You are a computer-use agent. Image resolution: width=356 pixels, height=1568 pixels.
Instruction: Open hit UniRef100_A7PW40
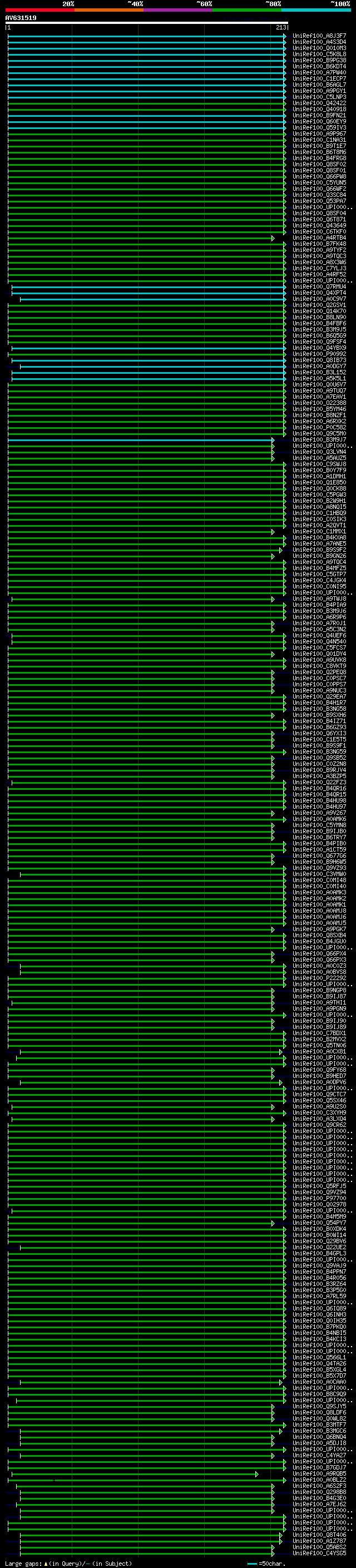319,72
